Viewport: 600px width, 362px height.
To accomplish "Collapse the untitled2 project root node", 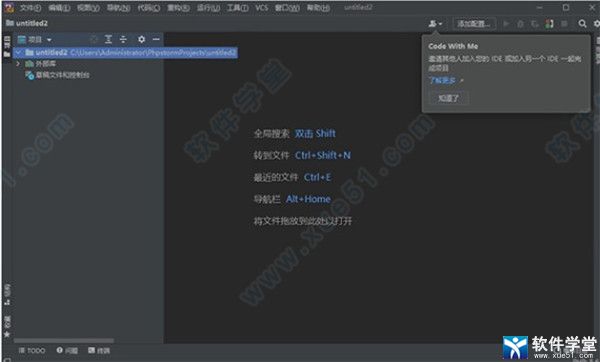I will (18, 52).
